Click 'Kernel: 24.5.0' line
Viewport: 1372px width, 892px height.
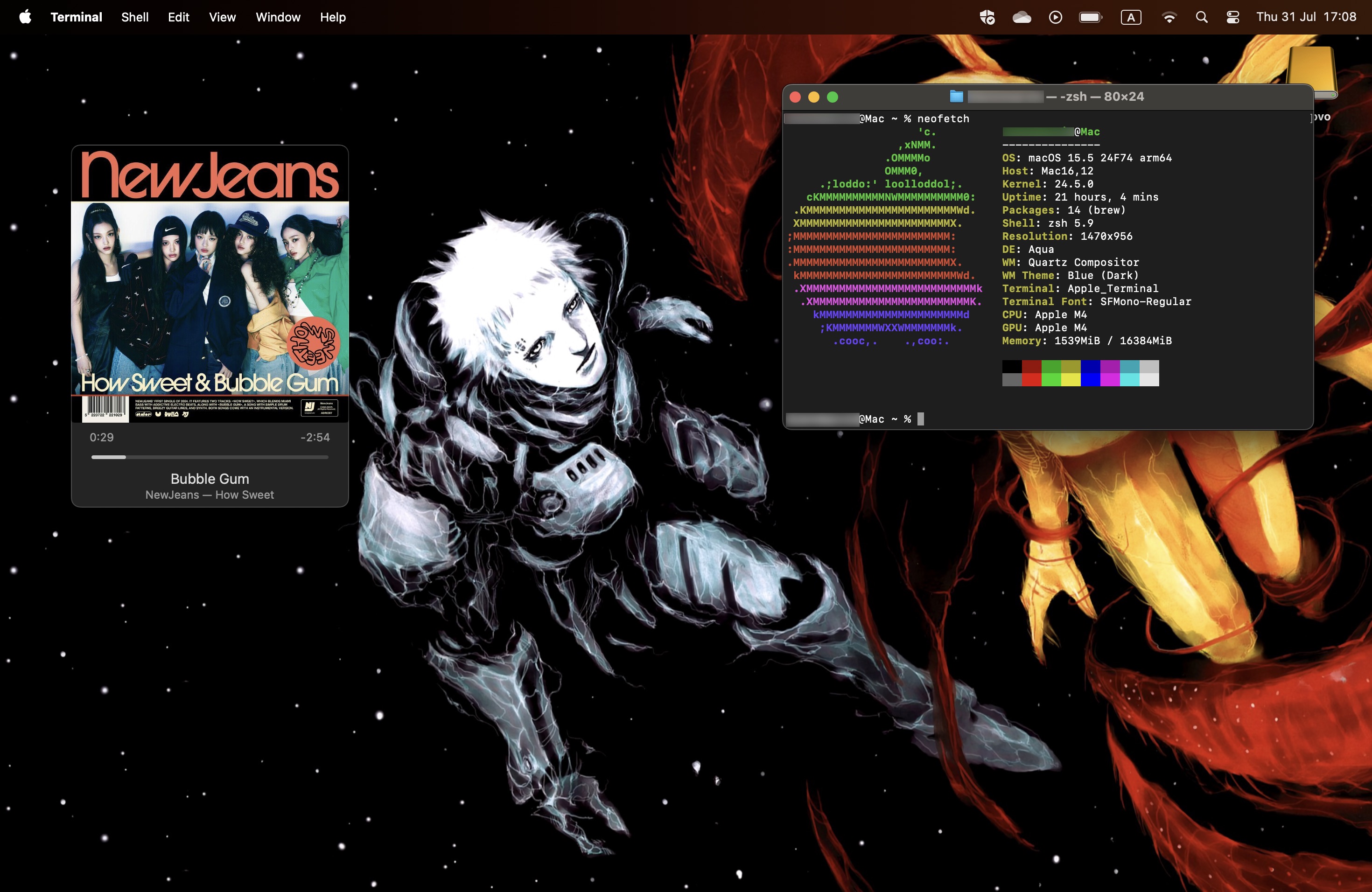tap(1048, 184)
